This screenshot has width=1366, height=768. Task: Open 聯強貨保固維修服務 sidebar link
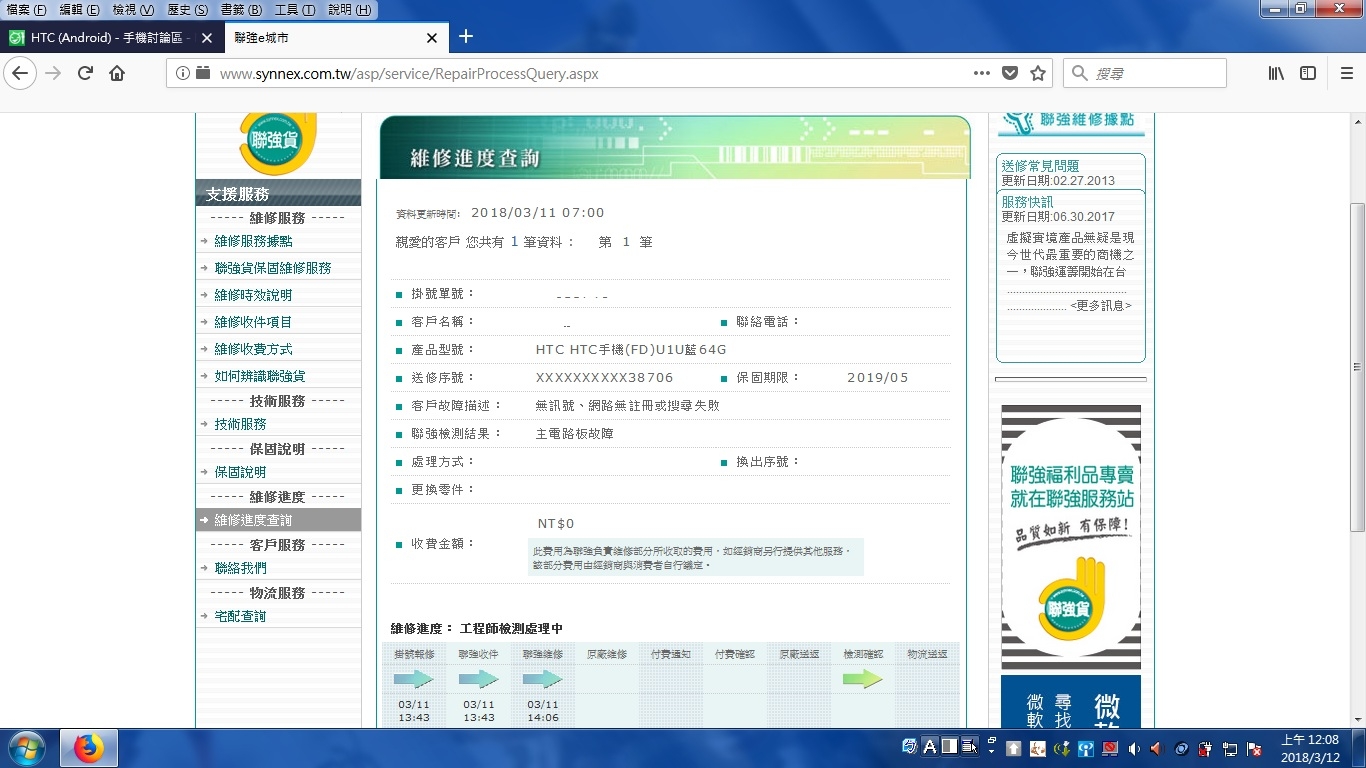click(x=273, y=268)
